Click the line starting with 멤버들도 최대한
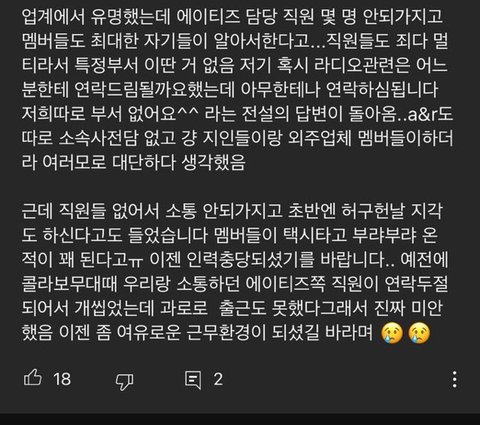This screenshot has height=425, width=480. 235,41
